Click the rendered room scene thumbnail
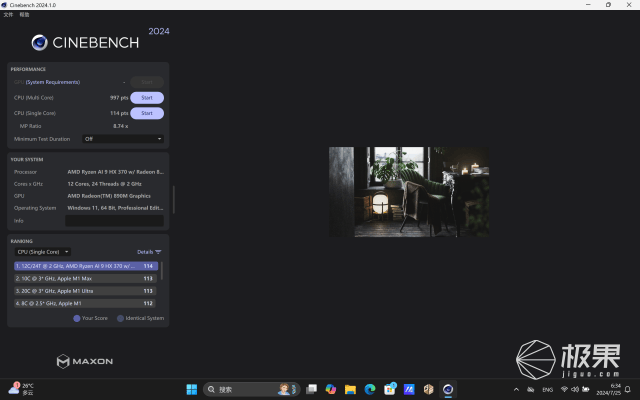Screen dimensions: 640x400 409,192
